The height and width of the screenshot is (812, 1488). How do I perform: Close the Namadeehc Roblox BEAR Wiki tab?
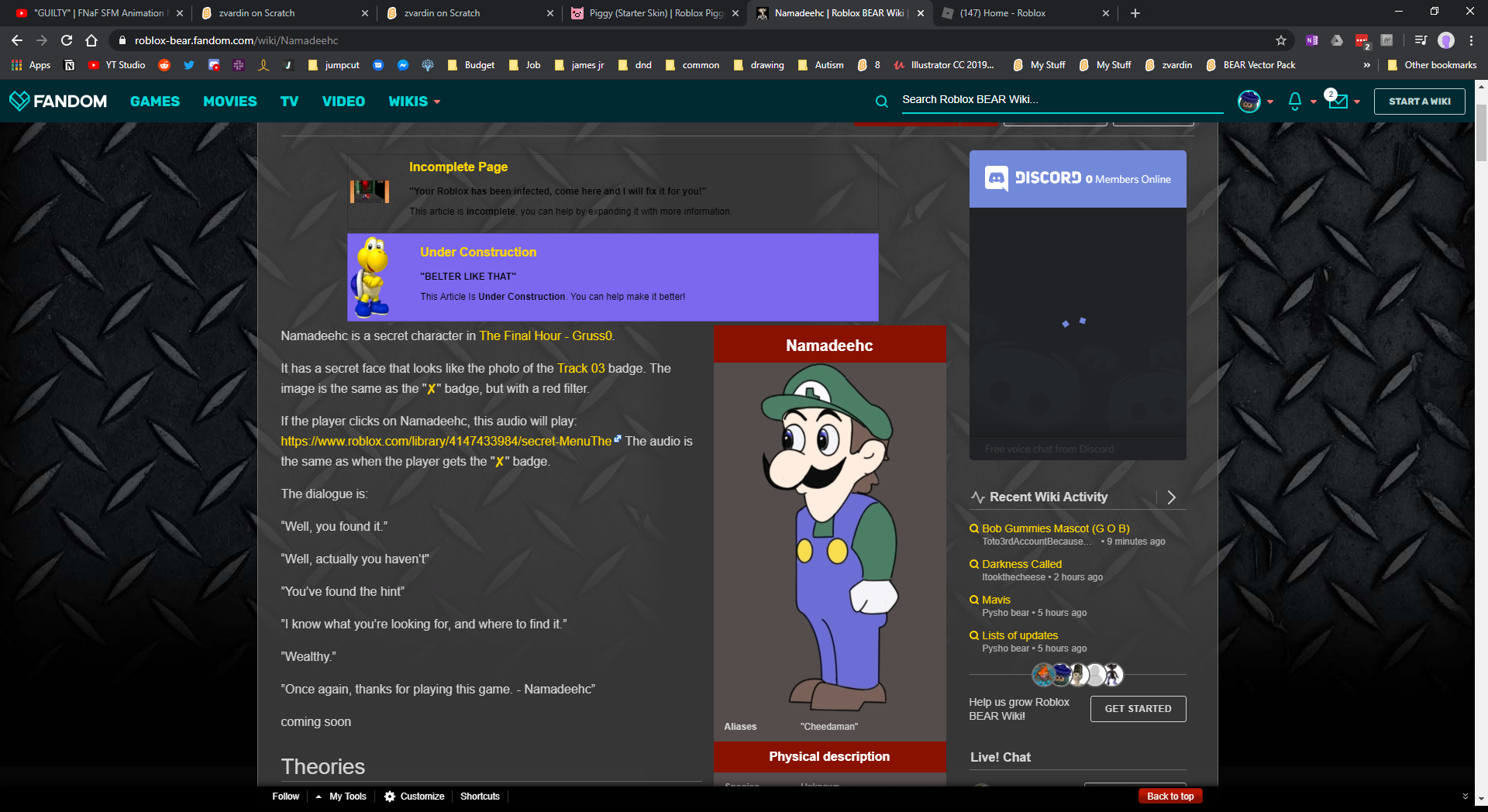coord(921,13)
